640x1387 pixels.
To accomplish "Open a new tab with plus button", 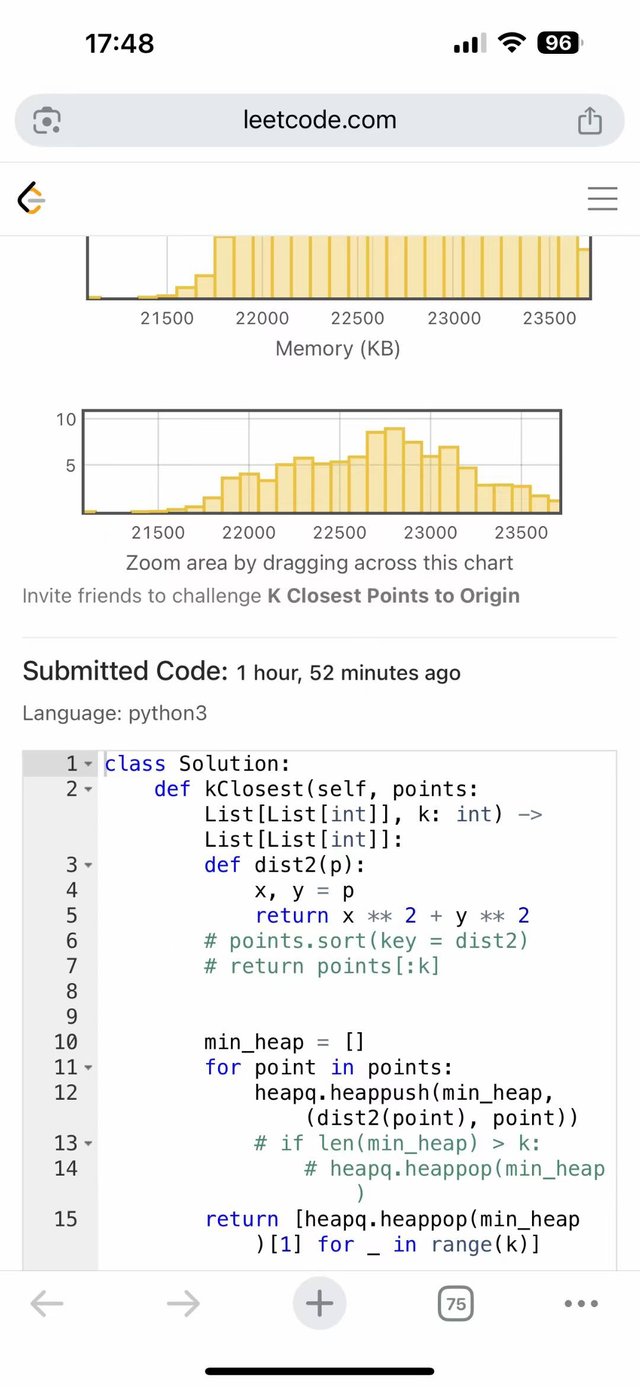I will point(319,1303).
